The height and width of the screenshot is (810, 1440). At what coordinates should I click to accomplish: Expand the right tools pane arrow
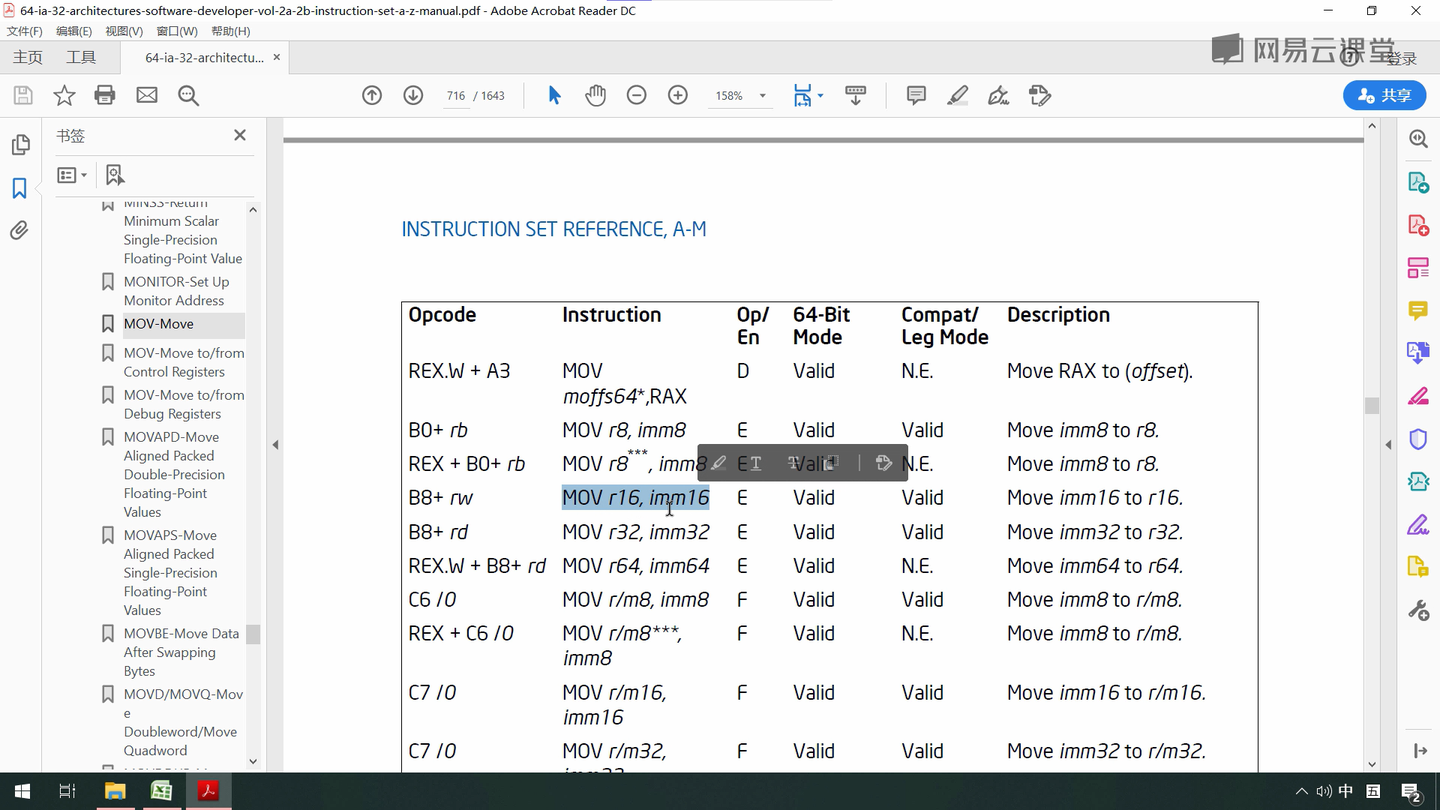[1388, 445]
